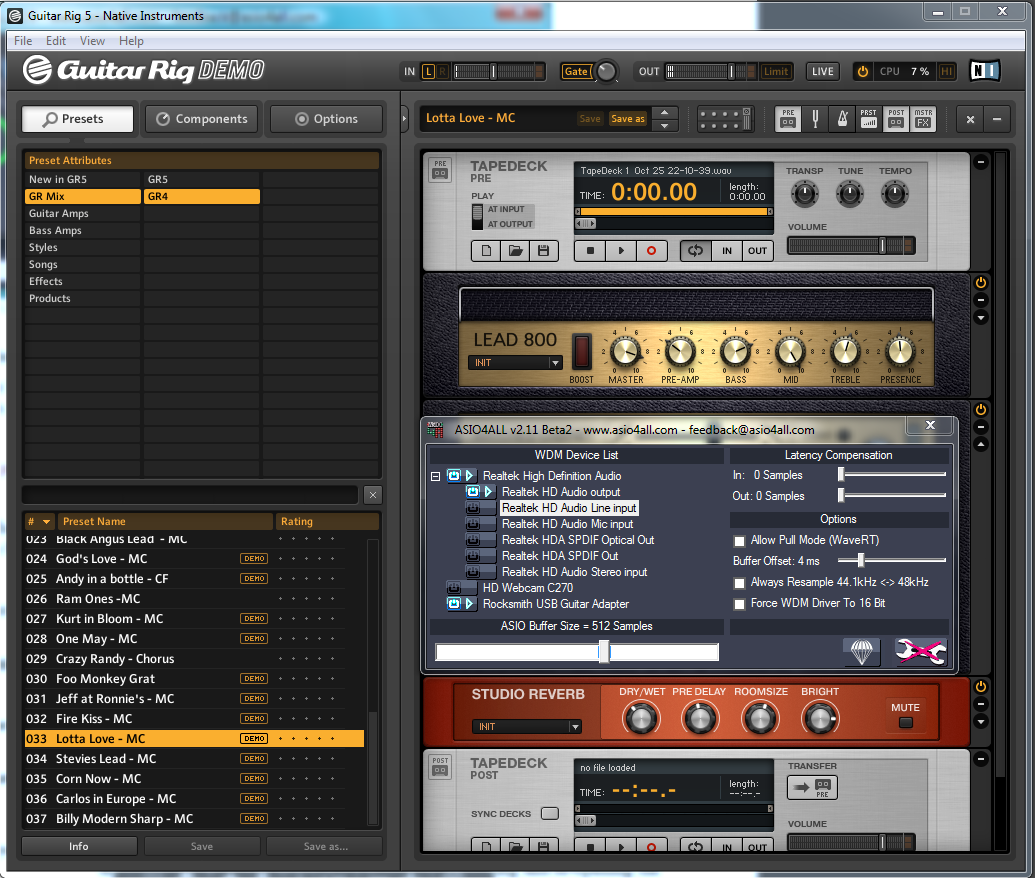1035x878 pixels.
Task: Create new file in Tapedeck Pre
Action: 486,251
